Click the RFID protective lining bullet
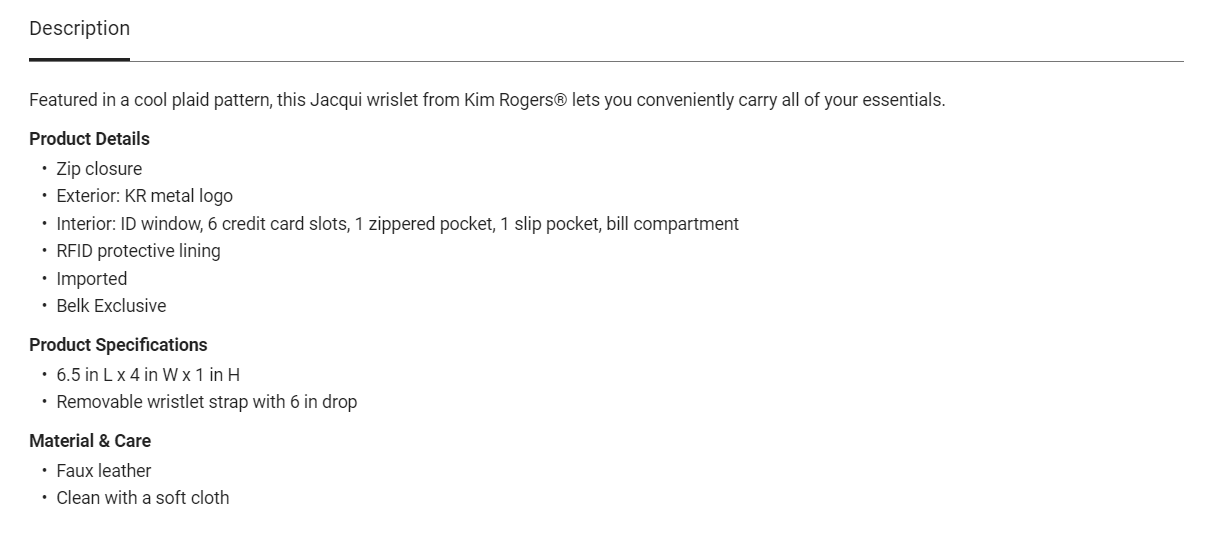The image size is (1218, 540). pyautogui.click(x=138, y=251)
